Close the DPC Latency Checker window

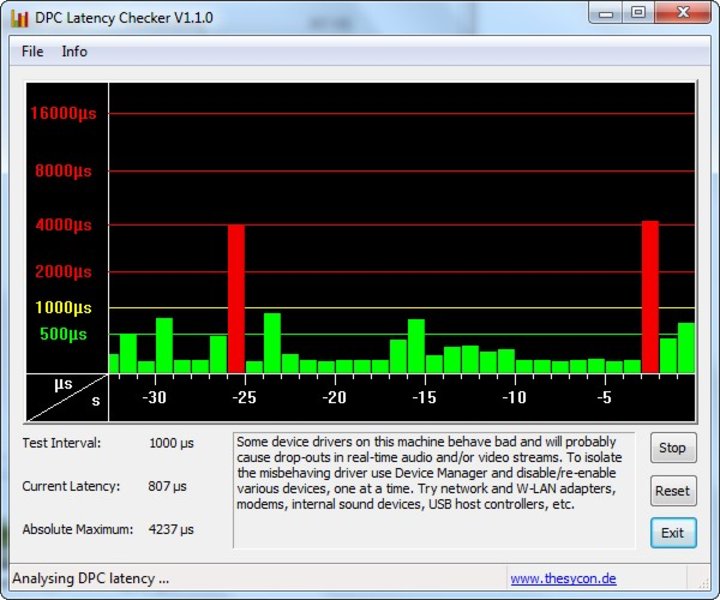[683, 13]
